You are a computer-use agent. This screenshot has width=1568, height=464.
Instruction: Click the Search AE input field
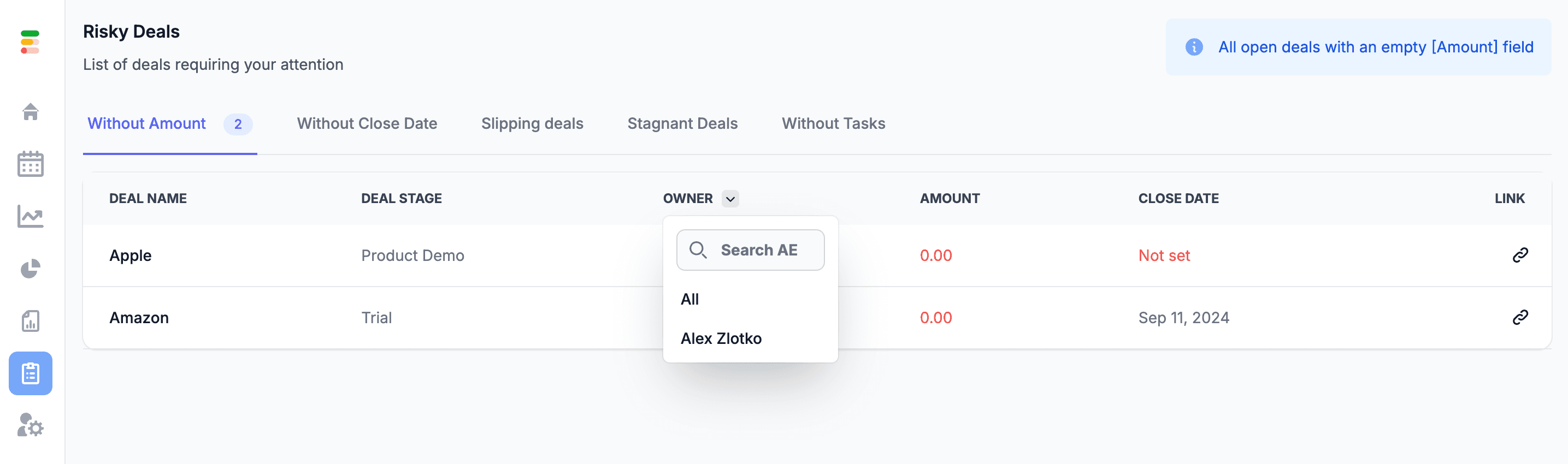point(750,250)
